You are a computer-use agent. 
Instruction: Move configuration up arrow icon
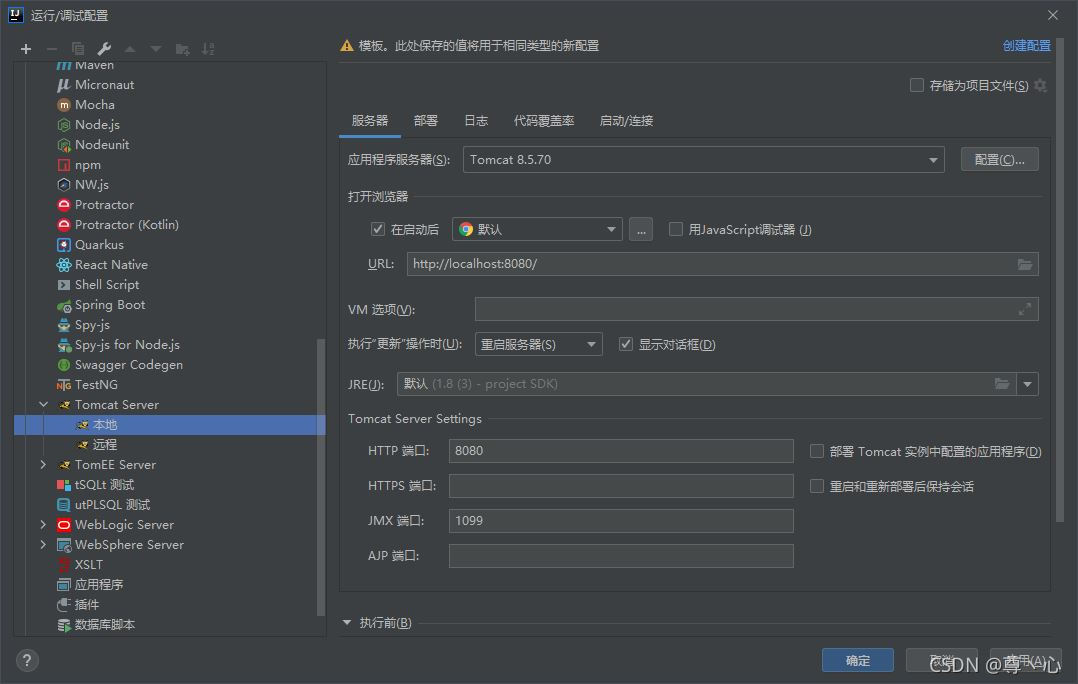(130, 49)
